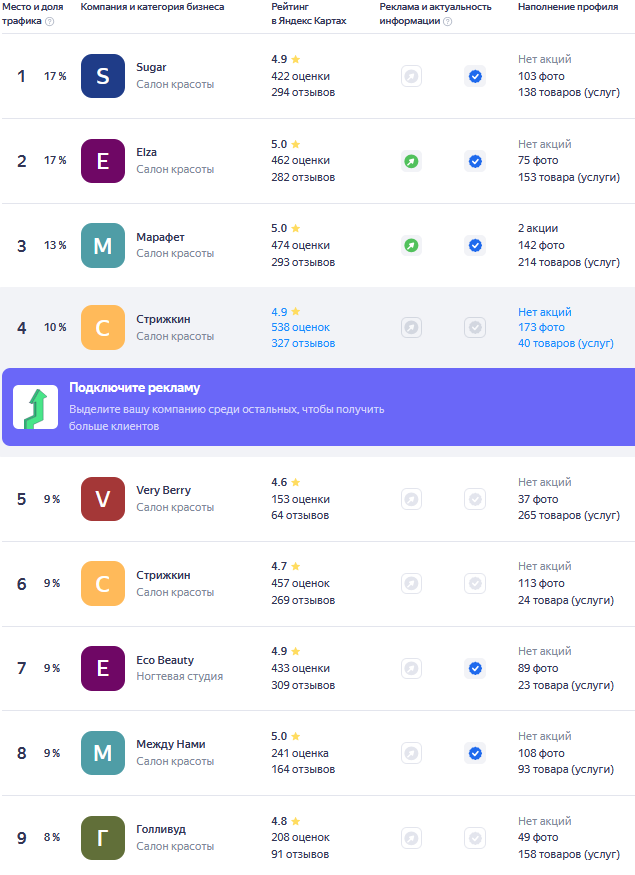
Task: Click the gray ad icon for Very Berry
Action: 411,499
